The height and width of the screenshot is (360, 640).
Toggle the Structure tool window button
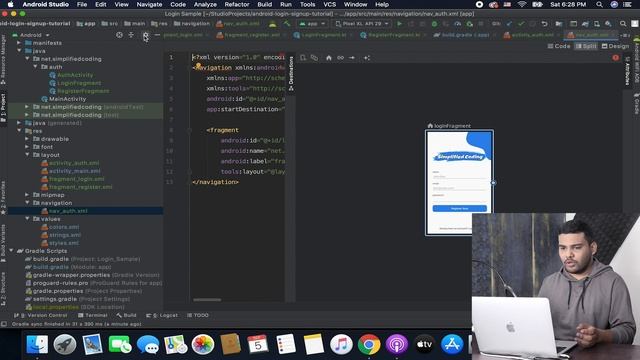click(x=3, y=288)
